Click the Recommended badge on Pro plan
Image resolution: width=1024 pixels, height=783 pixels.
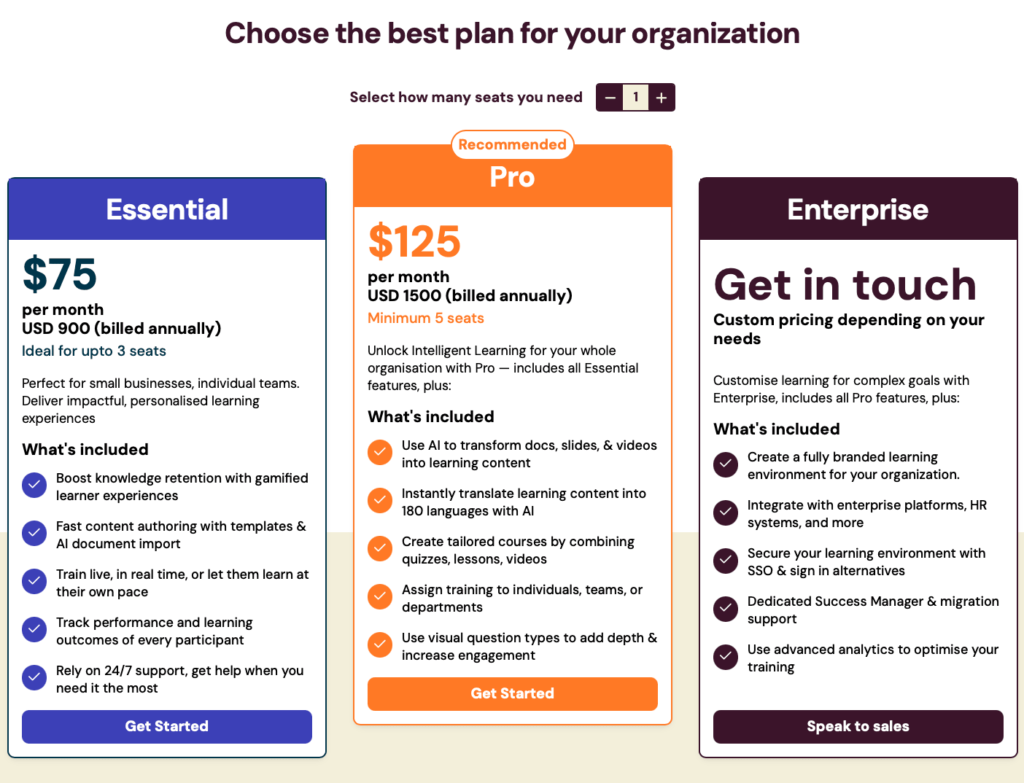512,144
